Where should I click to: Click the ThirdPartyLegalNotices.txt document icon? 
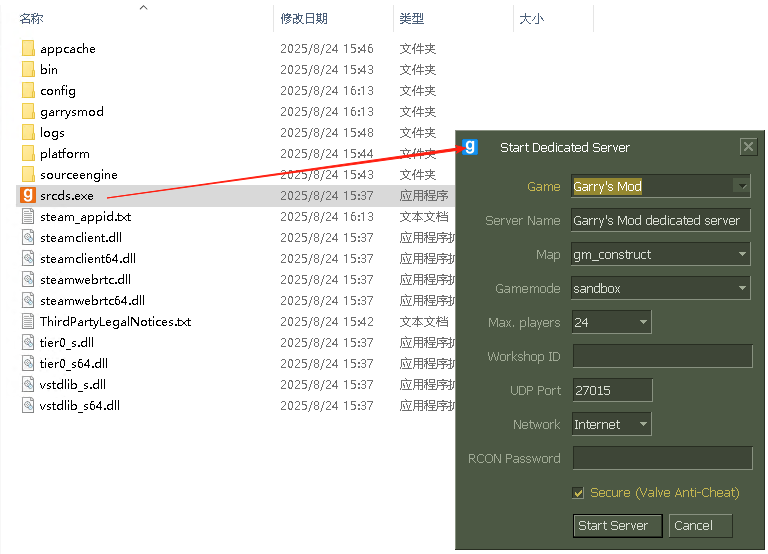(28, 321)
